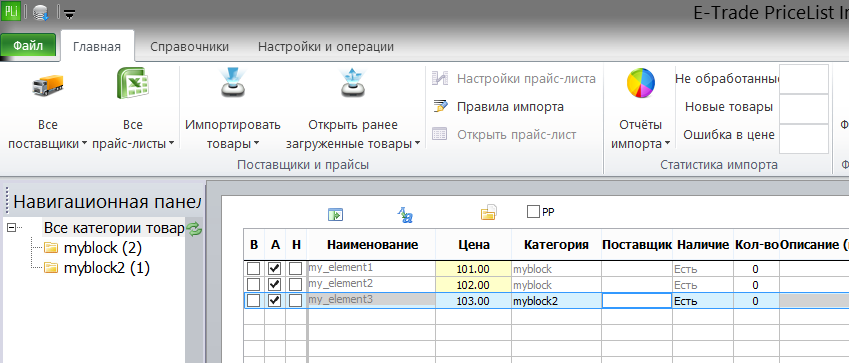
Task: Expand Открыть ранее загруженные товары dropdown arrow
Action: [x=417, y=144]
